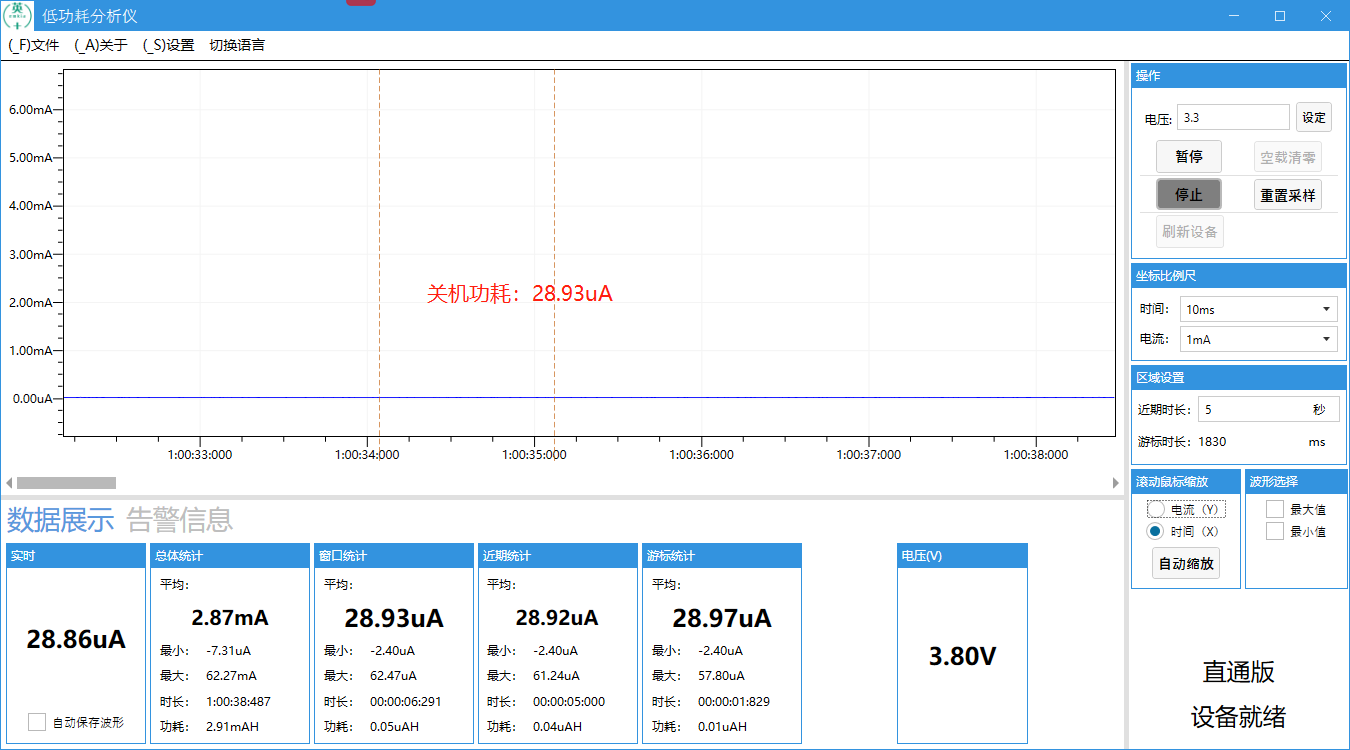1350x750 pixels.
Task: Minimize the 低功耗分析仪 window
Action: (x=1235, y=16)
